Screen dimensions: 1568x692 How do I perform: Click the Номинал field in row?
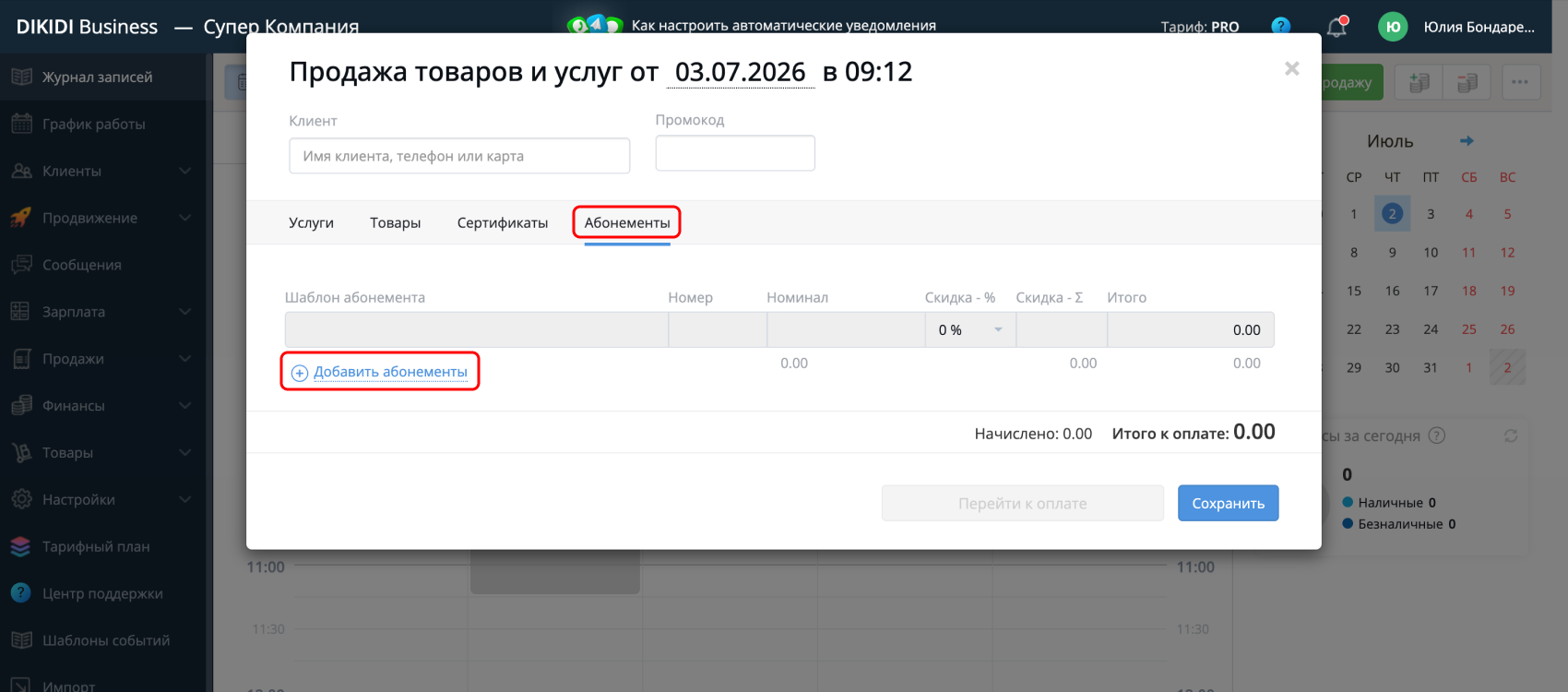point(846,329)
